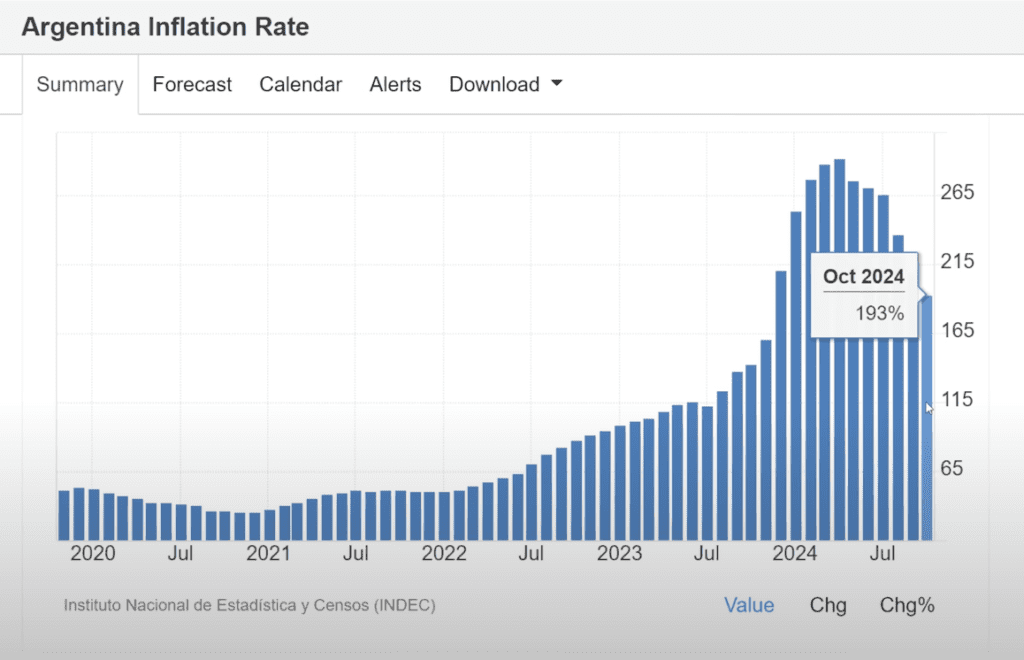Click the tallest bar in the chart
Screen dimensions: 1024x660
(x=840, y=350)
